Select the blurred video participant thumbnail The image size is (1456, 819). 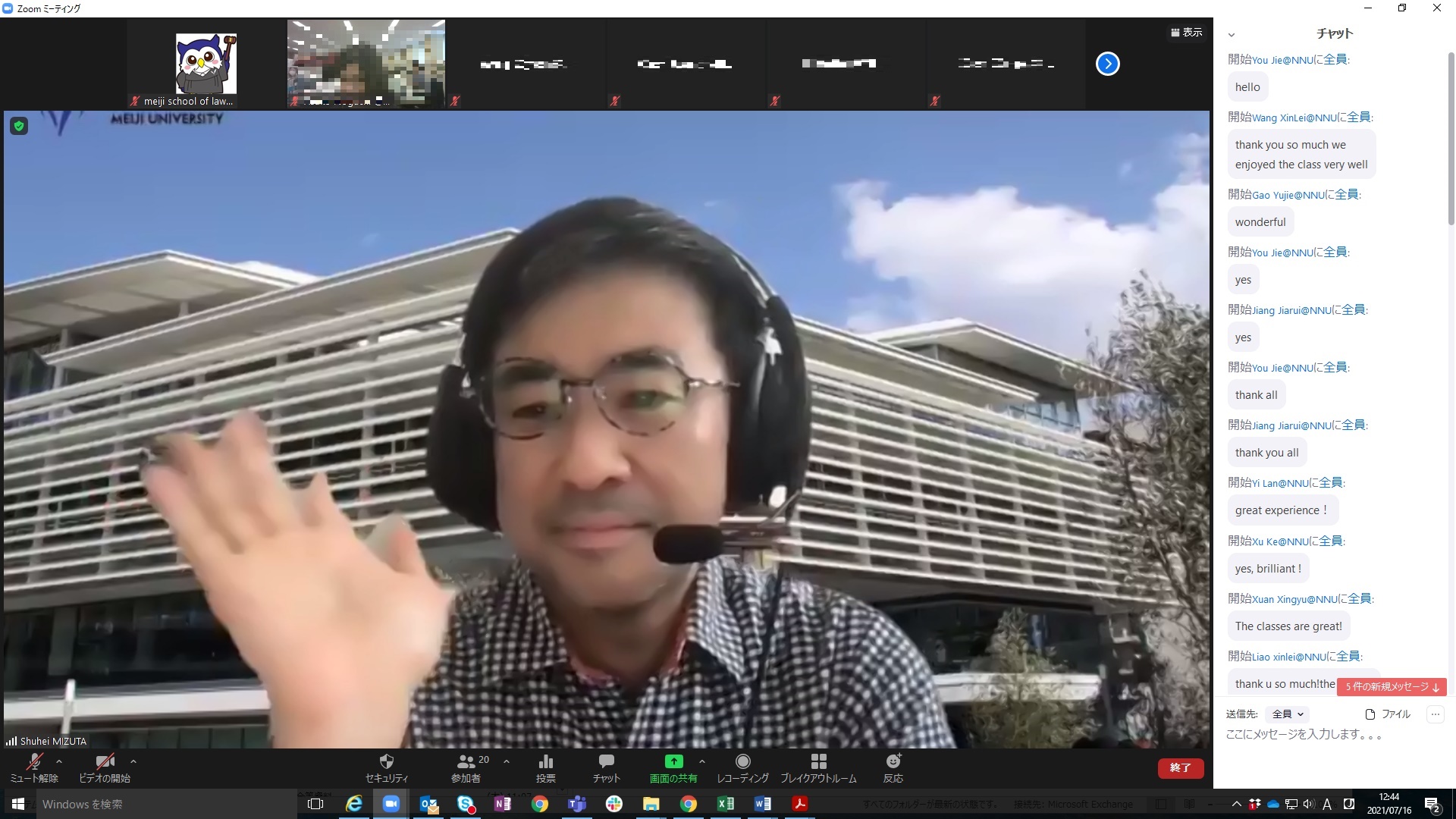[366, 64]
